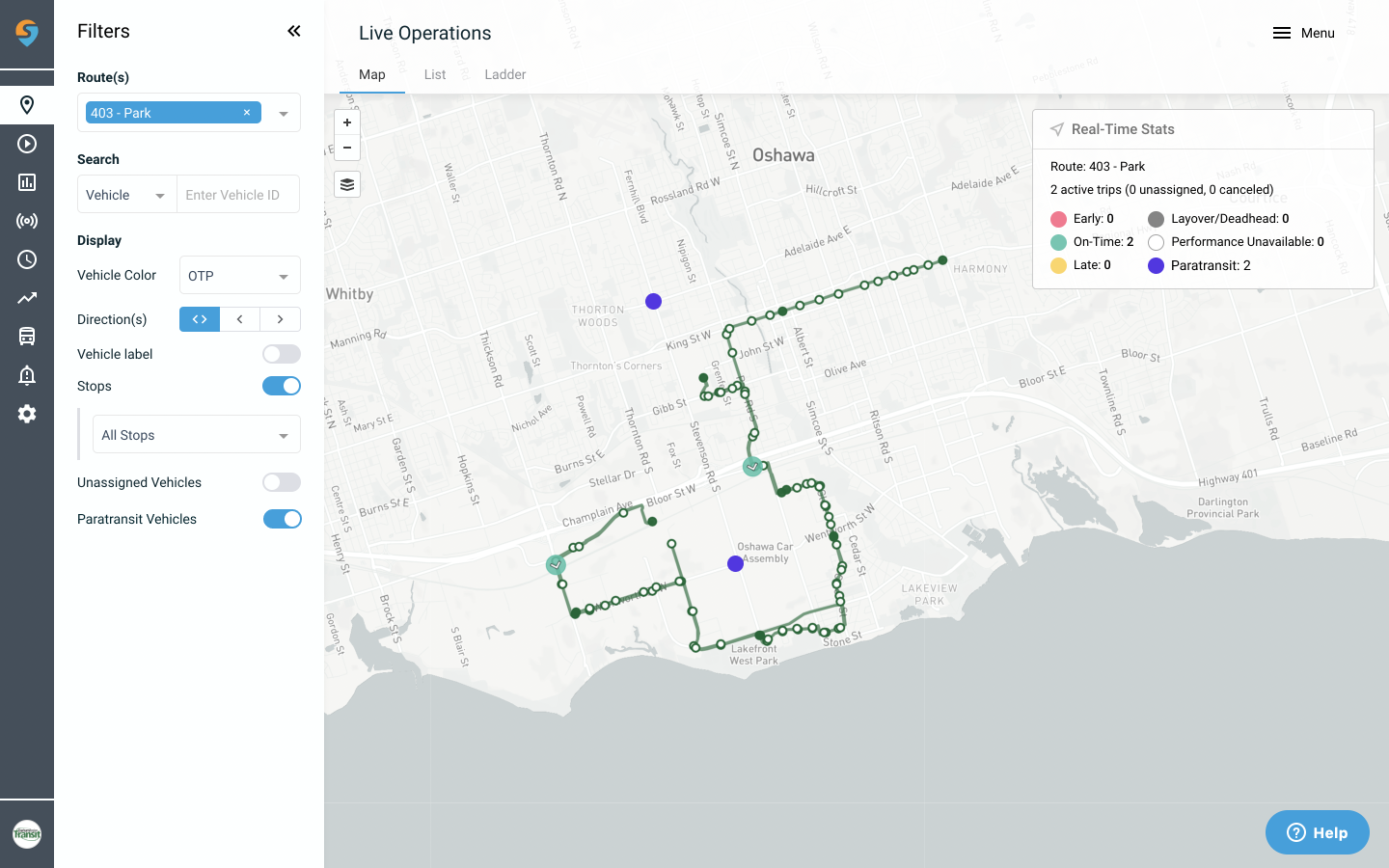Turn off Paratransit Vehicles display

coord(281,518)
